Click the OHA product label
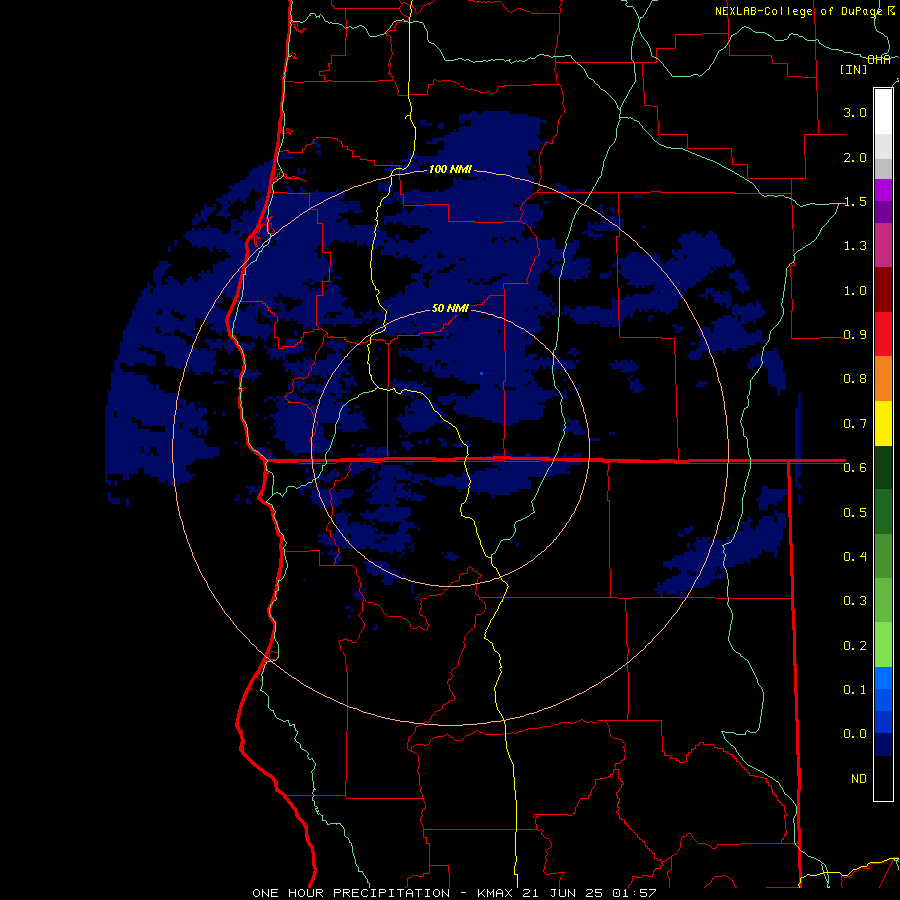 879,60
